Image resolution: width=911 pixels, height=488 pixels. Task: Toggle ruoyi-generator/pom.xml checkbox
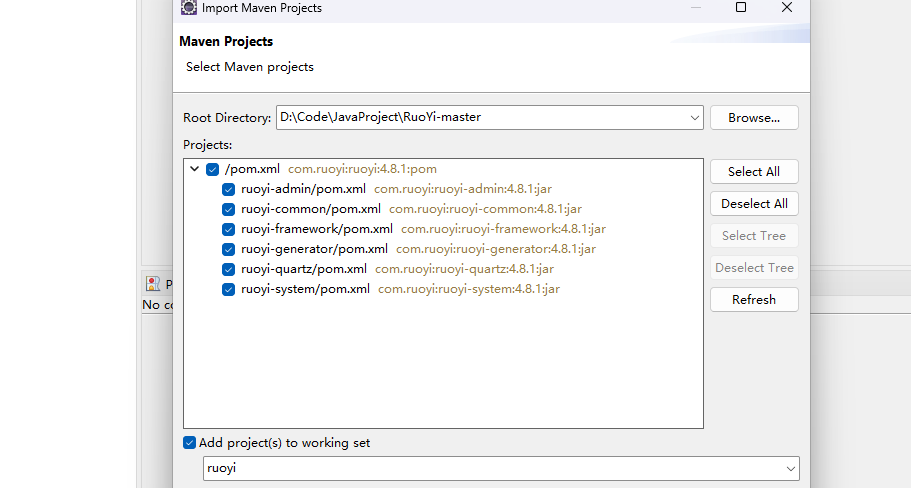point(228,249)
